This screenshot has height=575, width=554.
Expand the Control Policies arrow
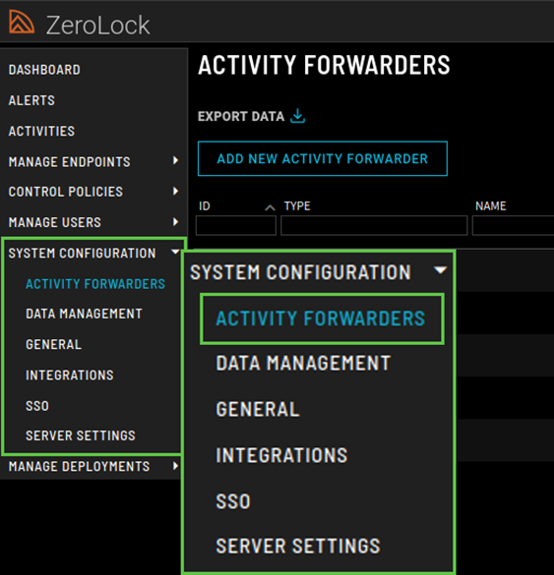click(x=176, y=191)
